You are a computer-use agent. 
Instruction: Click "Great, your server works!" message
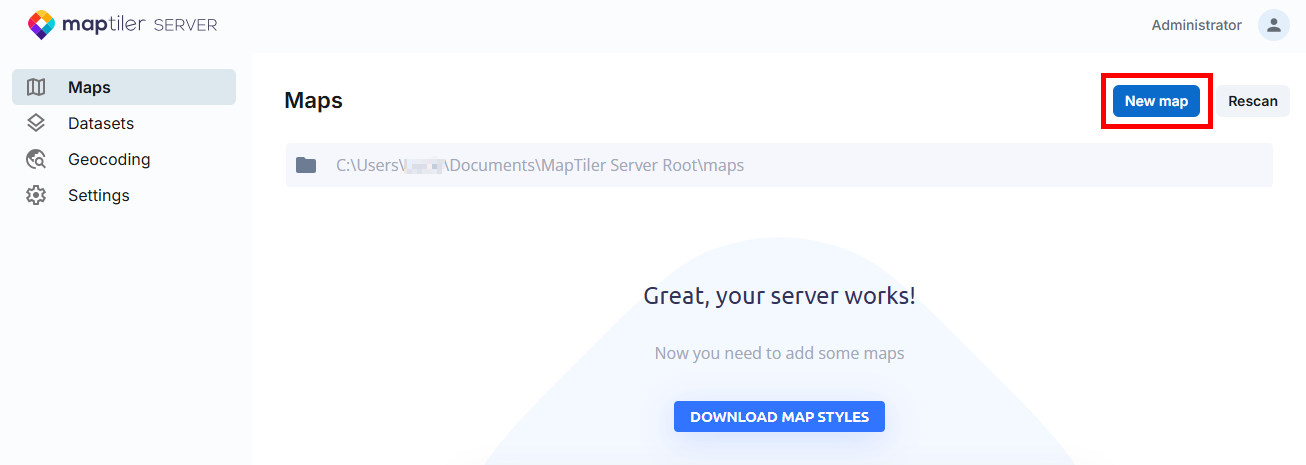pyautogui.click(x=779, y=295)
